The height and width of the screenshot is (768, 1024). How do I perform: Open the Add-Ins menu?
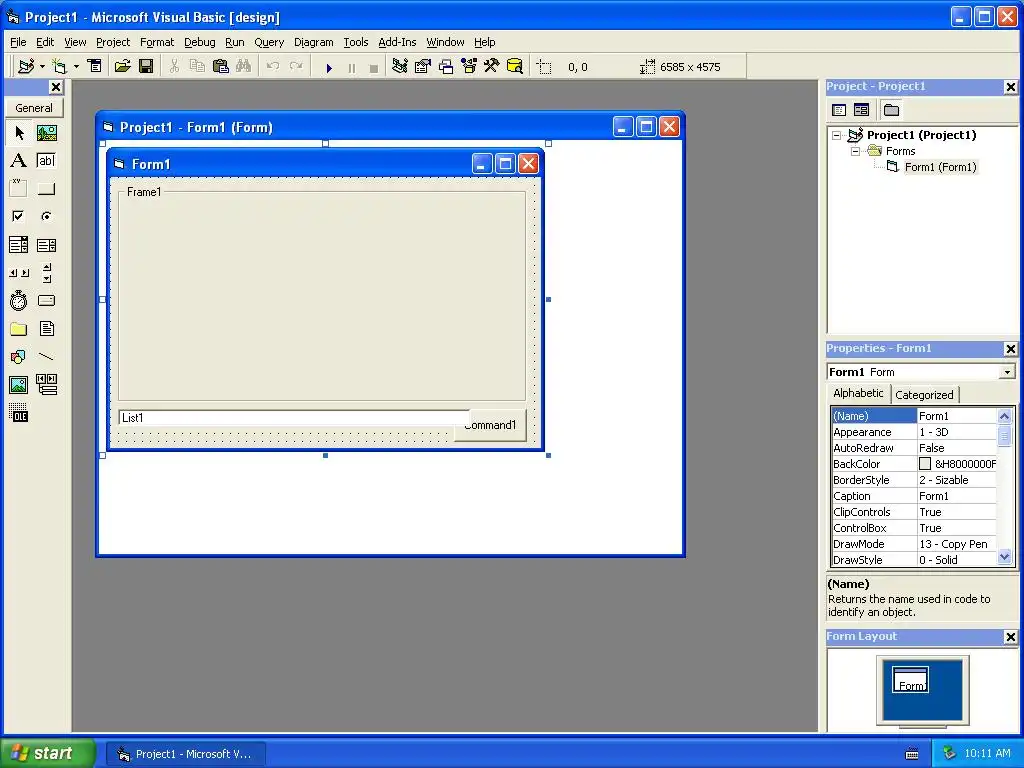(x=397, y=42)
